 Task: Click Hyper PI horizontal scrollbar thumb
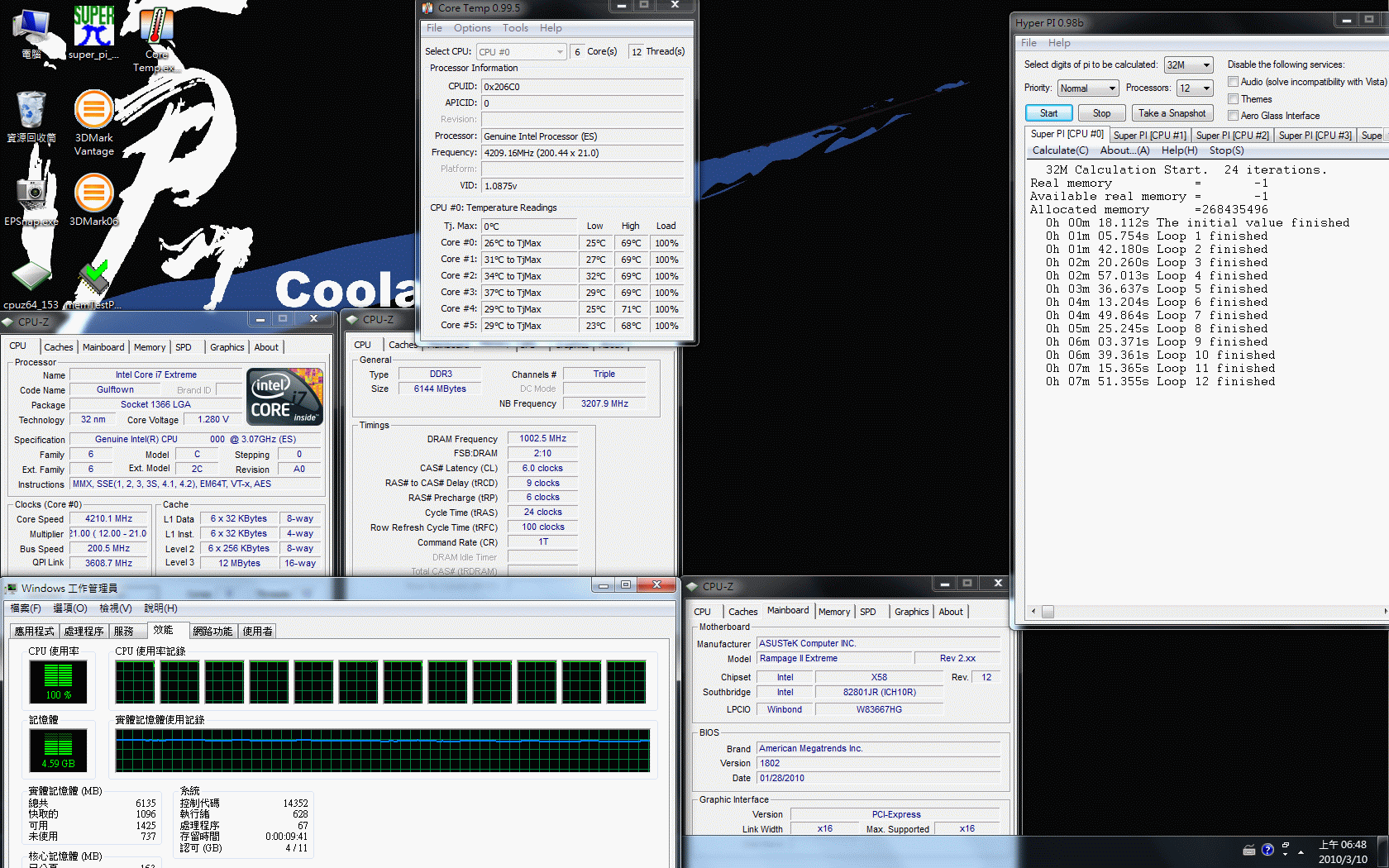pos(1048,612)
